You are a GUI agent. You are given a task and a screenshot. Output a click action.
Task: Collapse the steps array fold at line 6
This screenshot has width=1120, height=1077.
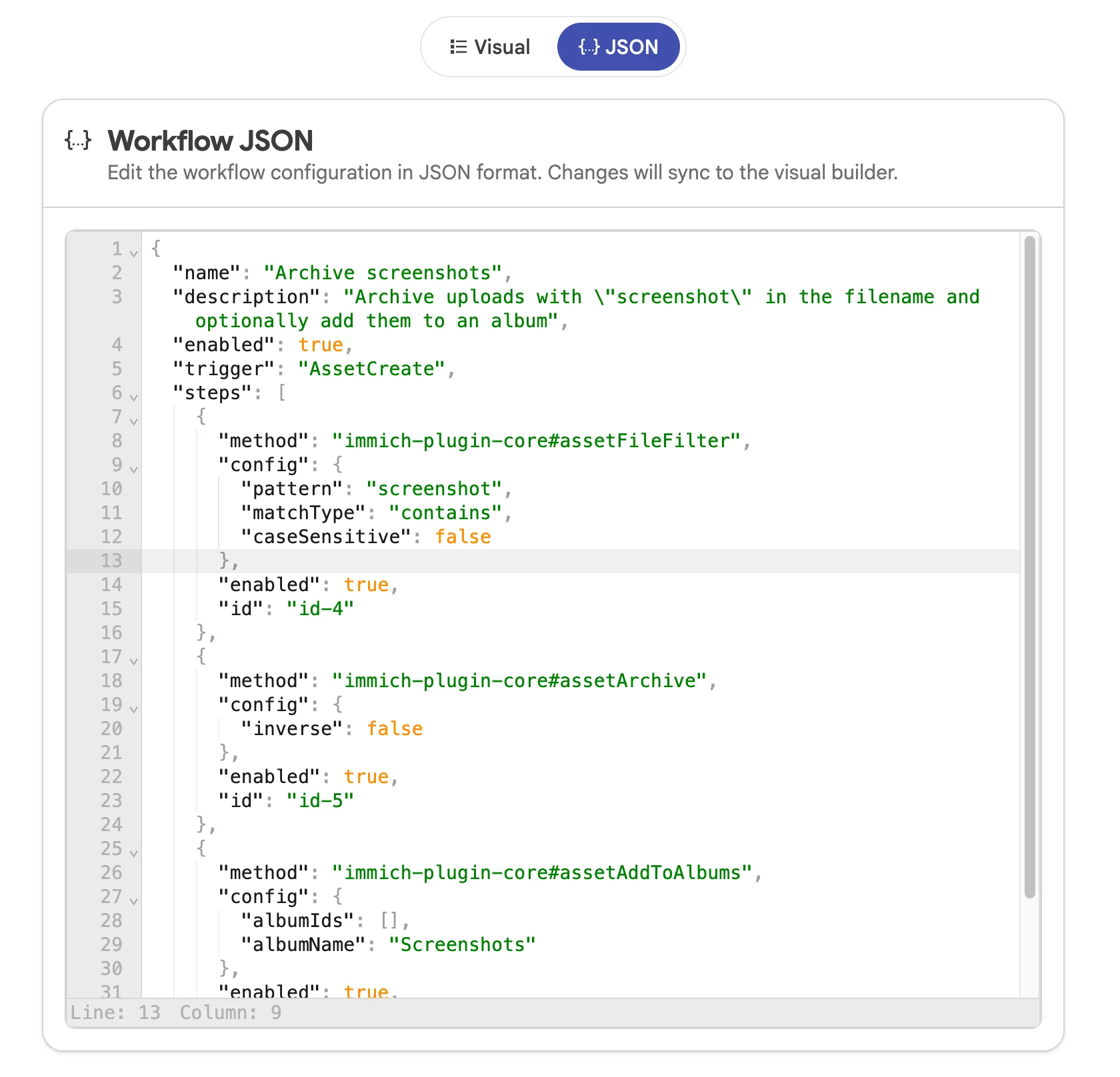point(134,397)
